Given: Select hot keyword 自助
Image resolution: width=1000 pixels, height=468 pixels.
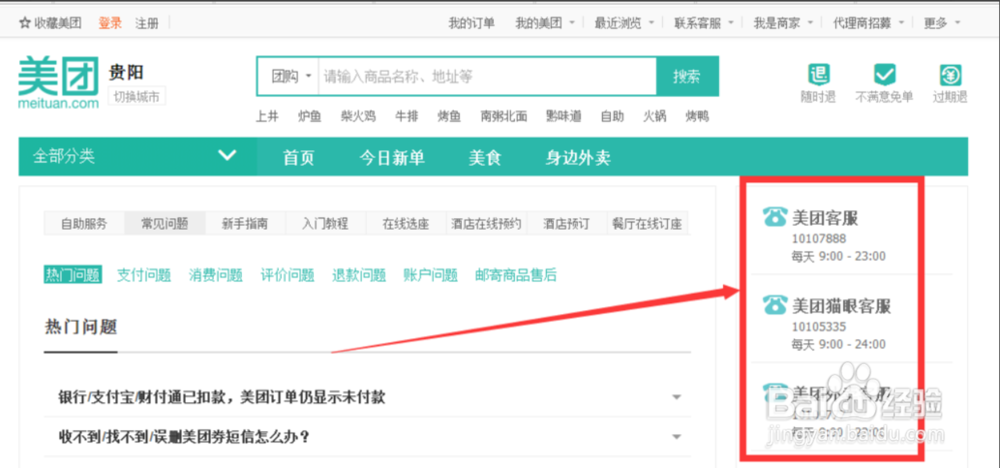Looking at the screenshot, I should (x=612, y=117).
